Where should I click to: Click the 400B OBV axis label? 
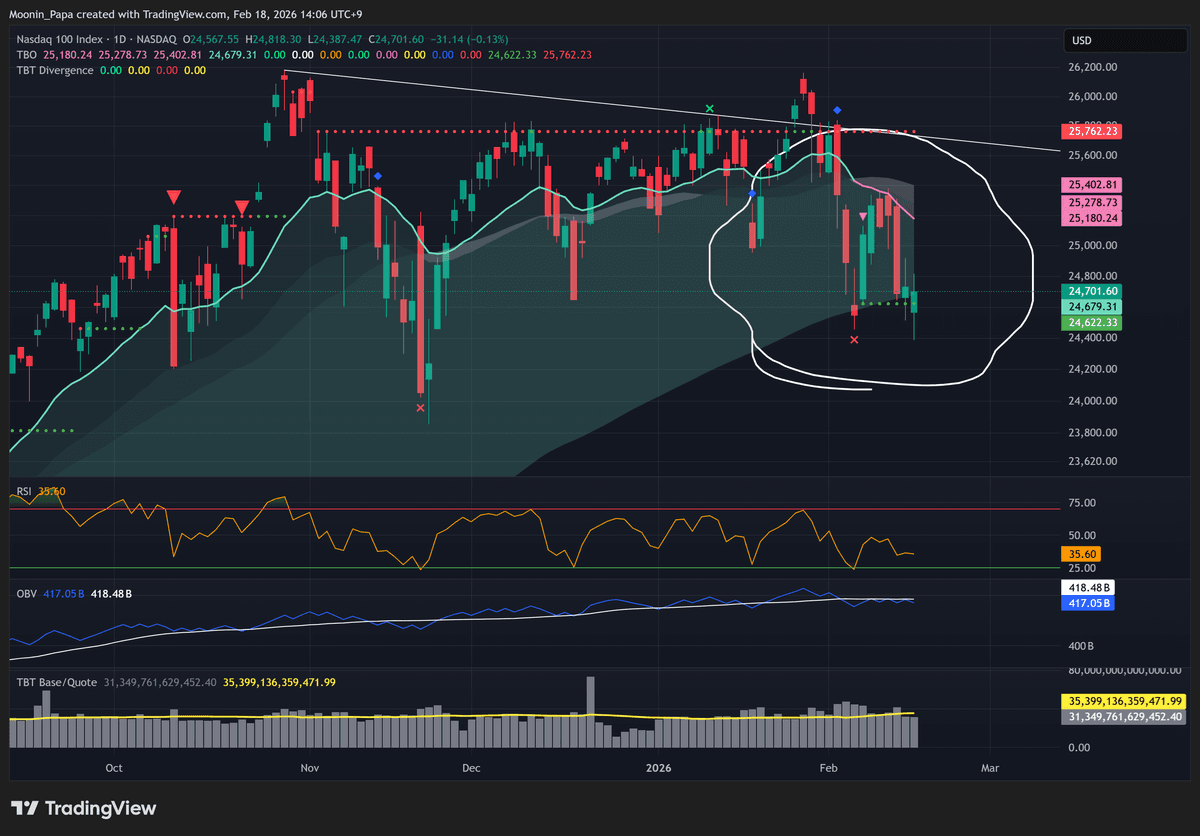click(x=1081, y=647)
